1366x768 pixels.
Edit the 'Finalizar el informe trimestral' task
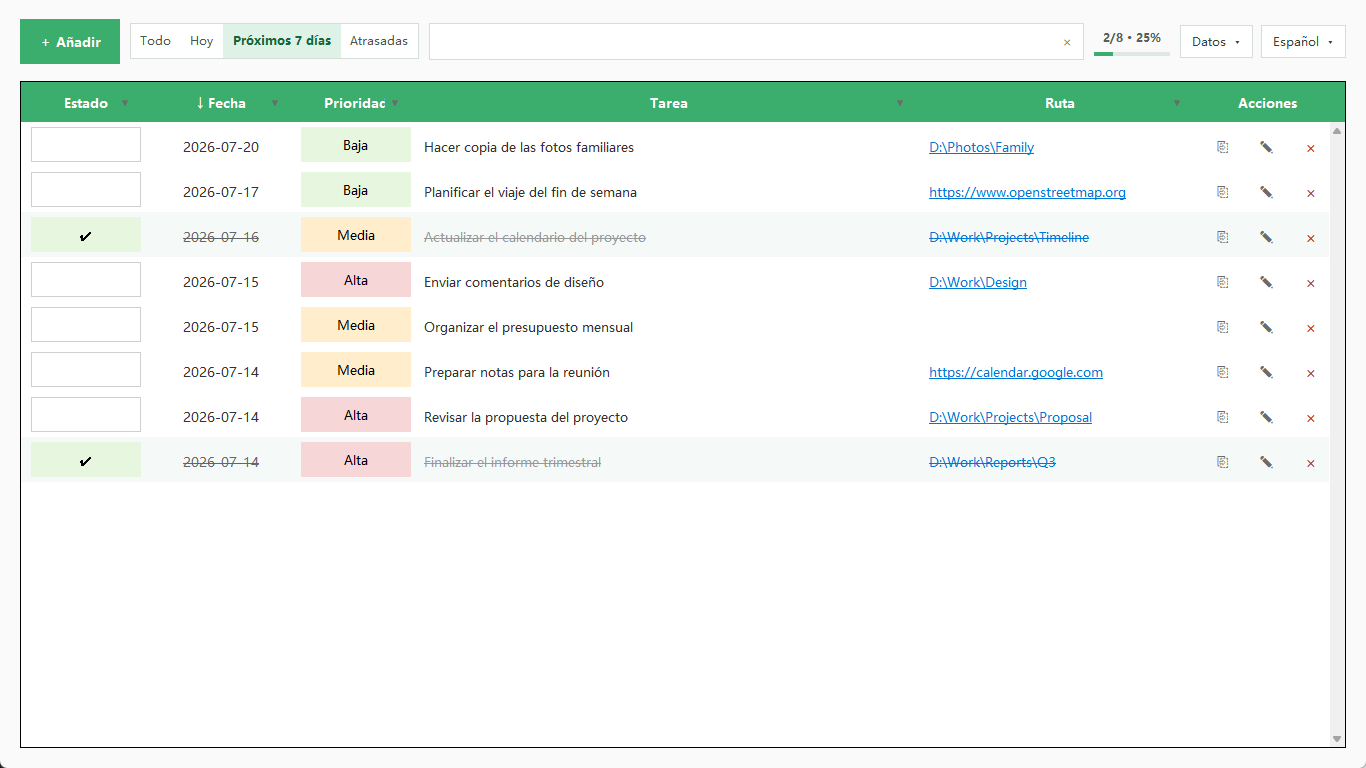click(x=1266, y=462)
